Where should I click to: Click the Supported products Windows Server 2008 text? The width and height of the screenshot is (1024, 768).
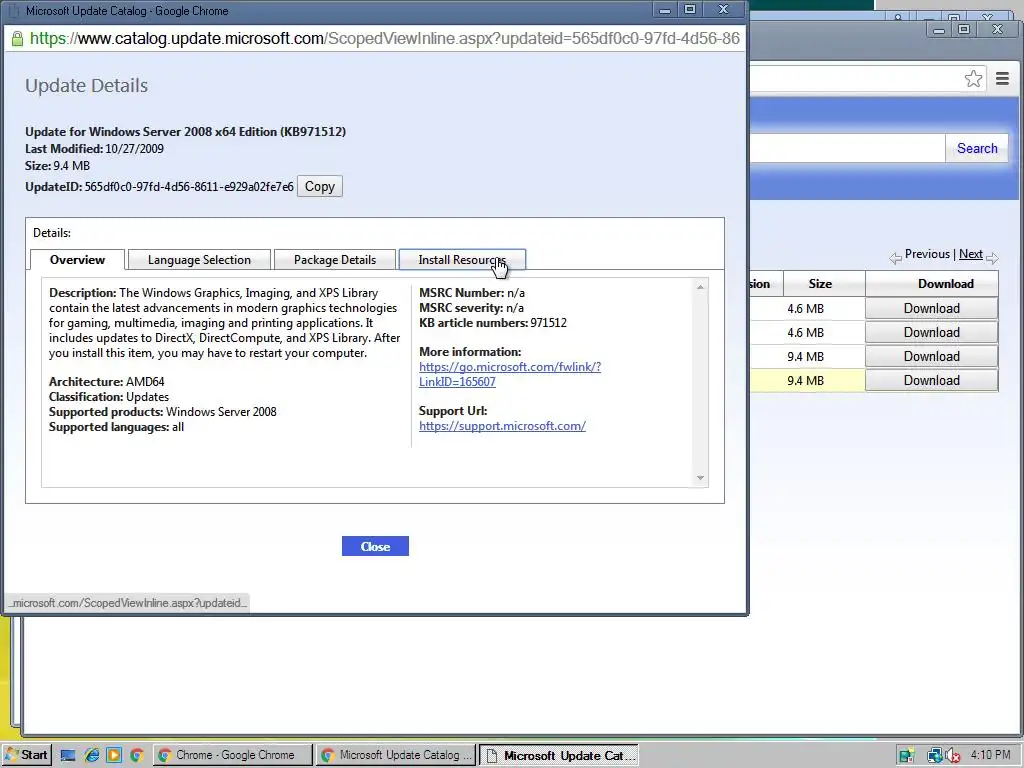pyautogui.click(x=221, y=411)
